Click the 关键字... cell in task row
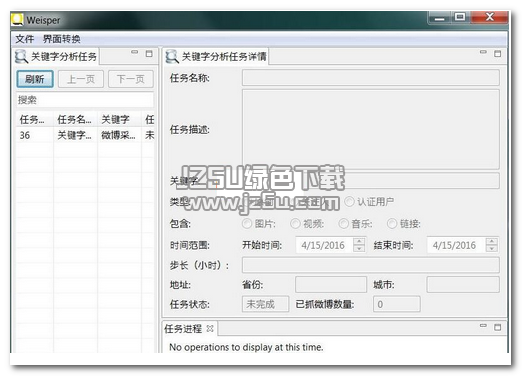522x376 pixels. click(x=75, y=135)
